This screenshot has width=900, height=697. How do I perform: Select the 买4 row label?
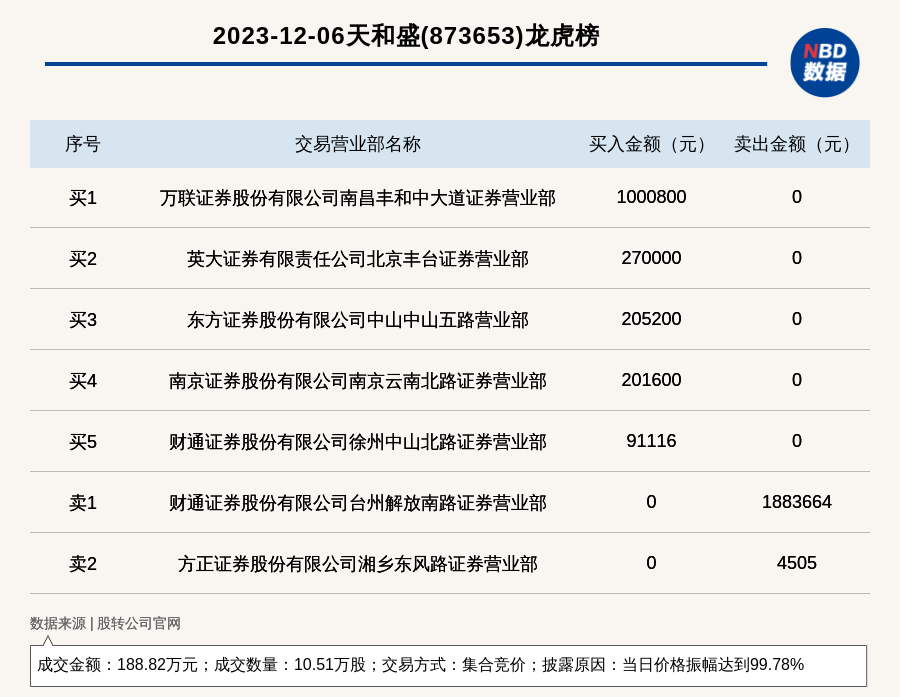pyautogui.click(x=83, y=381)
